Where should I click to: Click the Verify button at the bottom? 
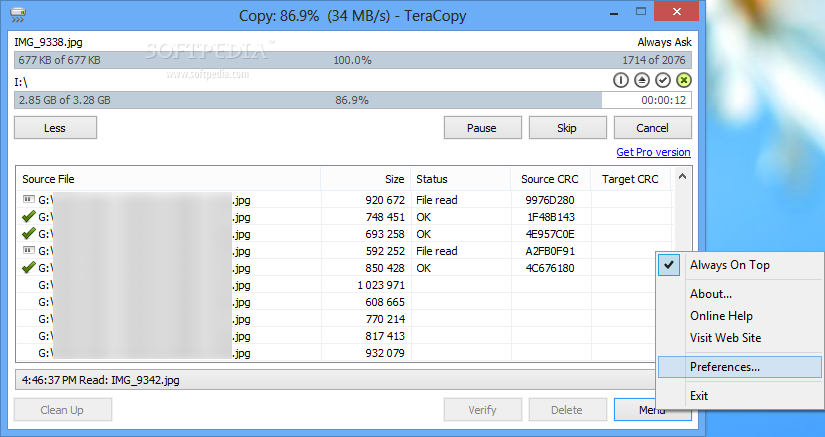point(482,410)
